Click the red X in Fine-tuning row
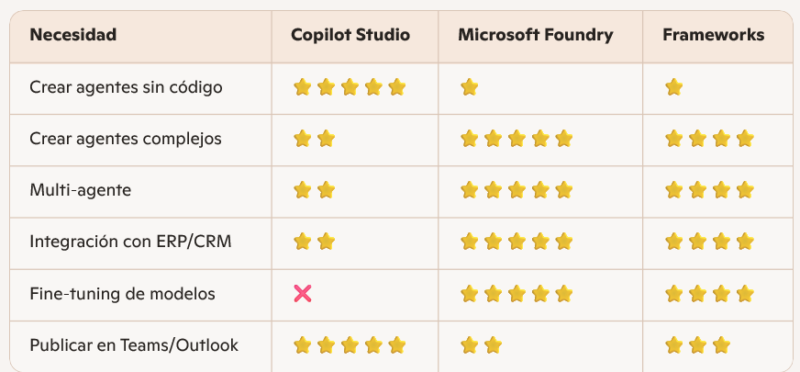The height and width of the screenshot is (372, 800). (303, 294)
